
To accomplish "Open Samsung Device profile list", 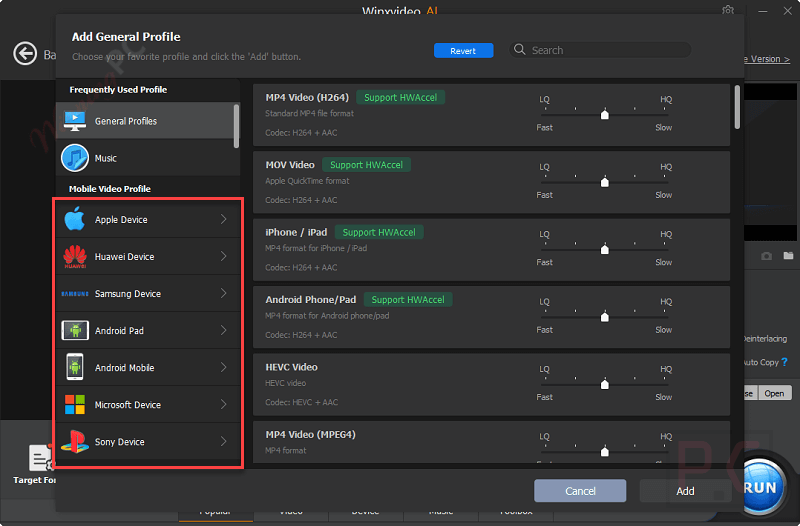I will click(148, 293).
